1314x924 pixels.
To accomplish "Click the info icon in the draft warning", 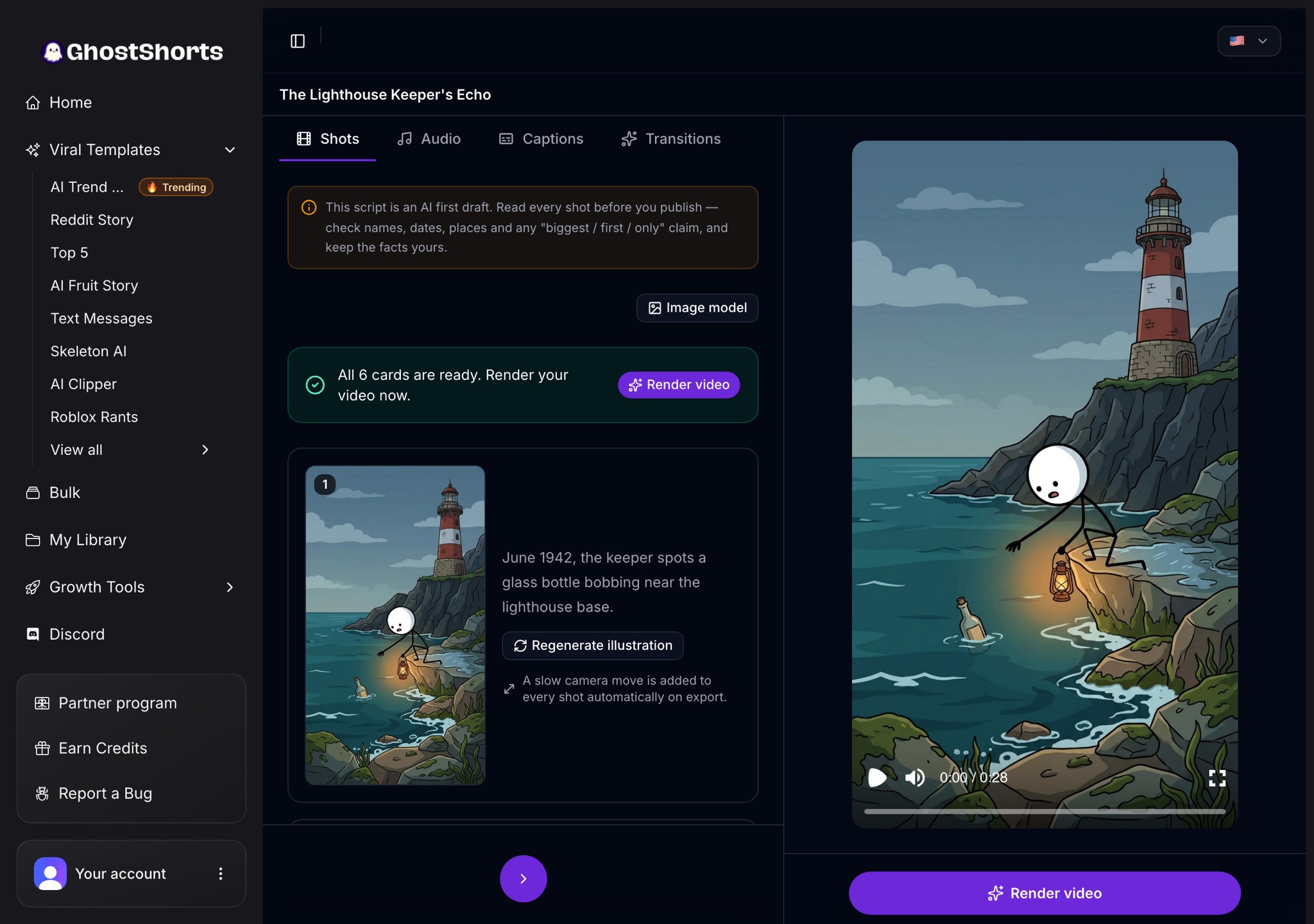I will [309, 207].
